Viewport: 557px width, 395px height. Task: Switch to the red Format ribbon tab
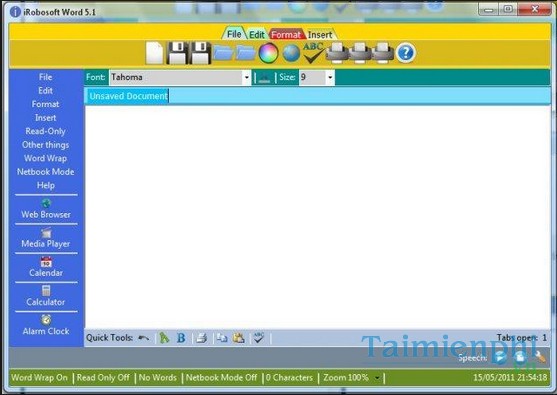(286, 34)
